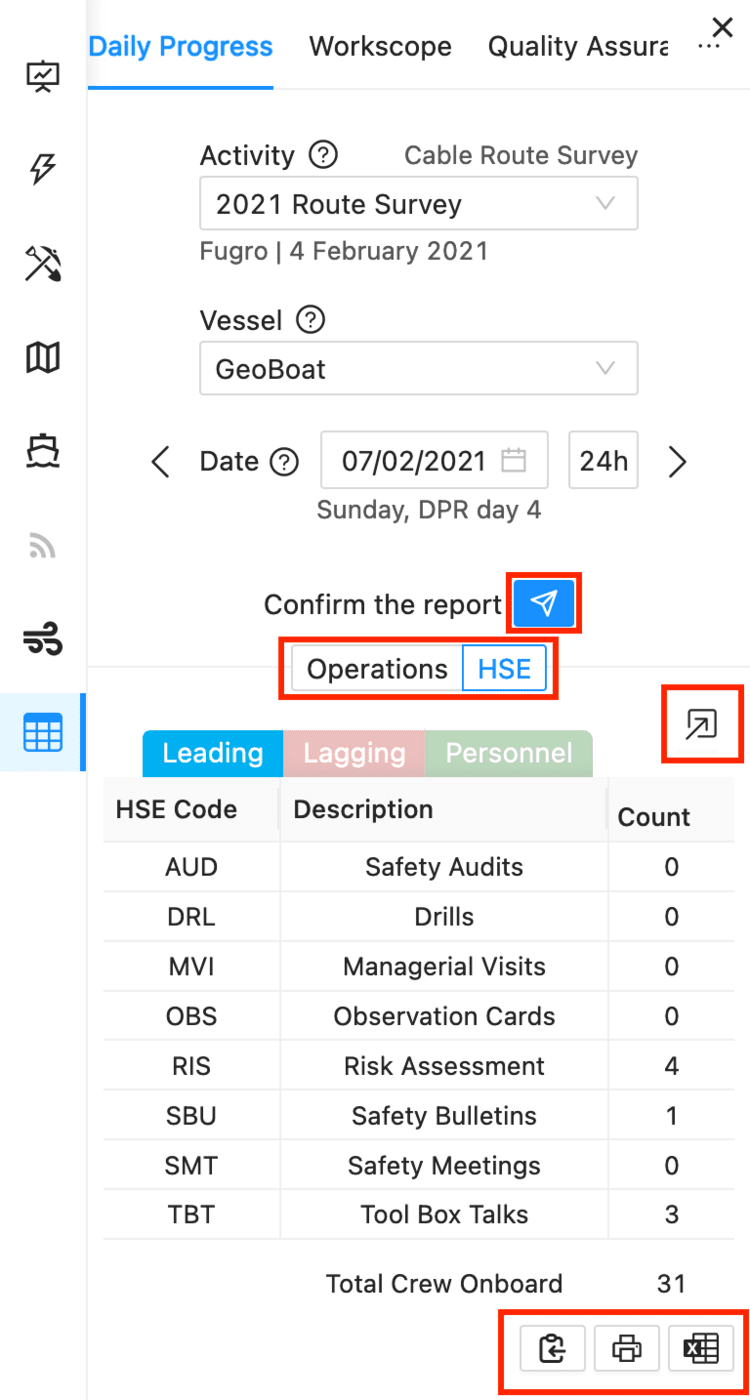750x1400 pixels.
Task: Select the table grid sidebar icon
Action: pos(43,733)
